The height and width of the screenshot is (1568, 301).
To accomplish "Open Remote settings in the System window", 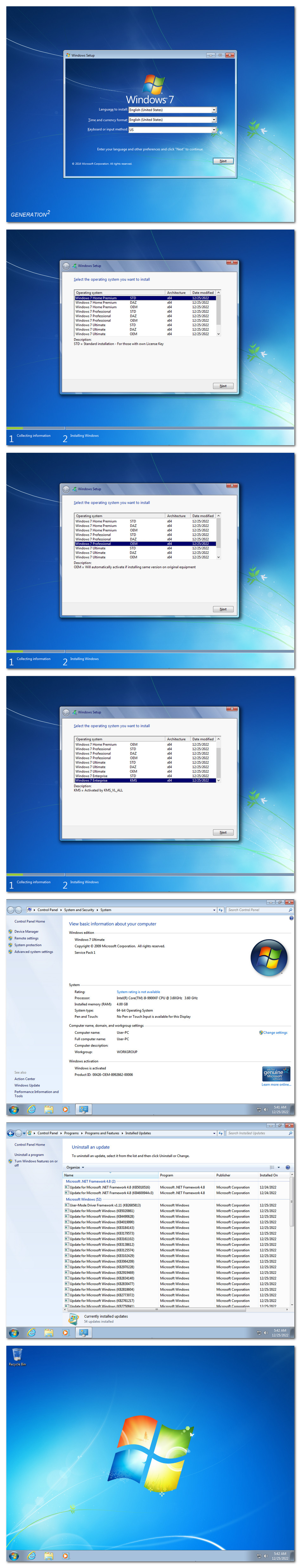I will (26, 938).
